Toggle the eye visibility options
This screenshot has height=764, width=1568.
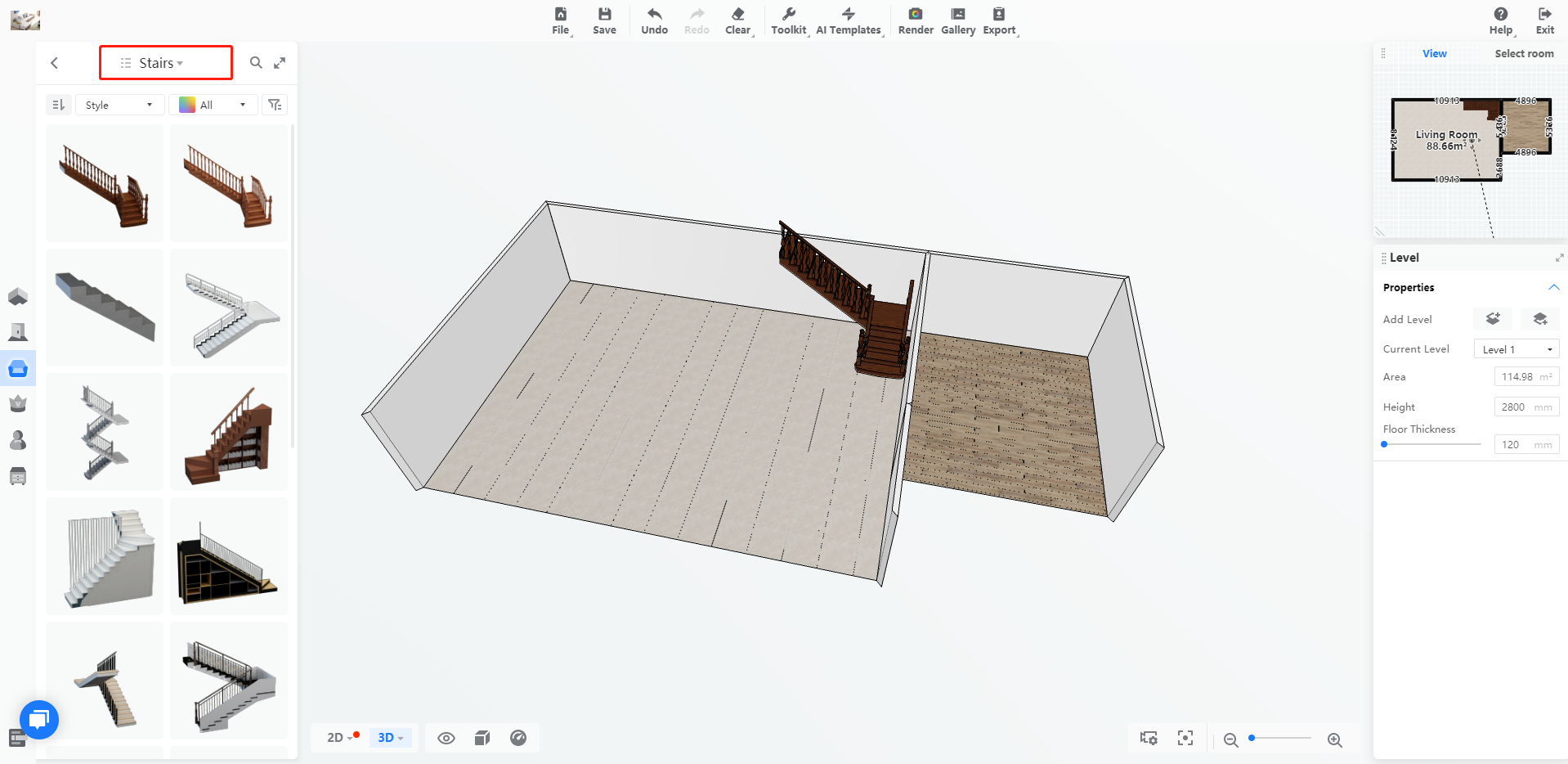[446, 738]
